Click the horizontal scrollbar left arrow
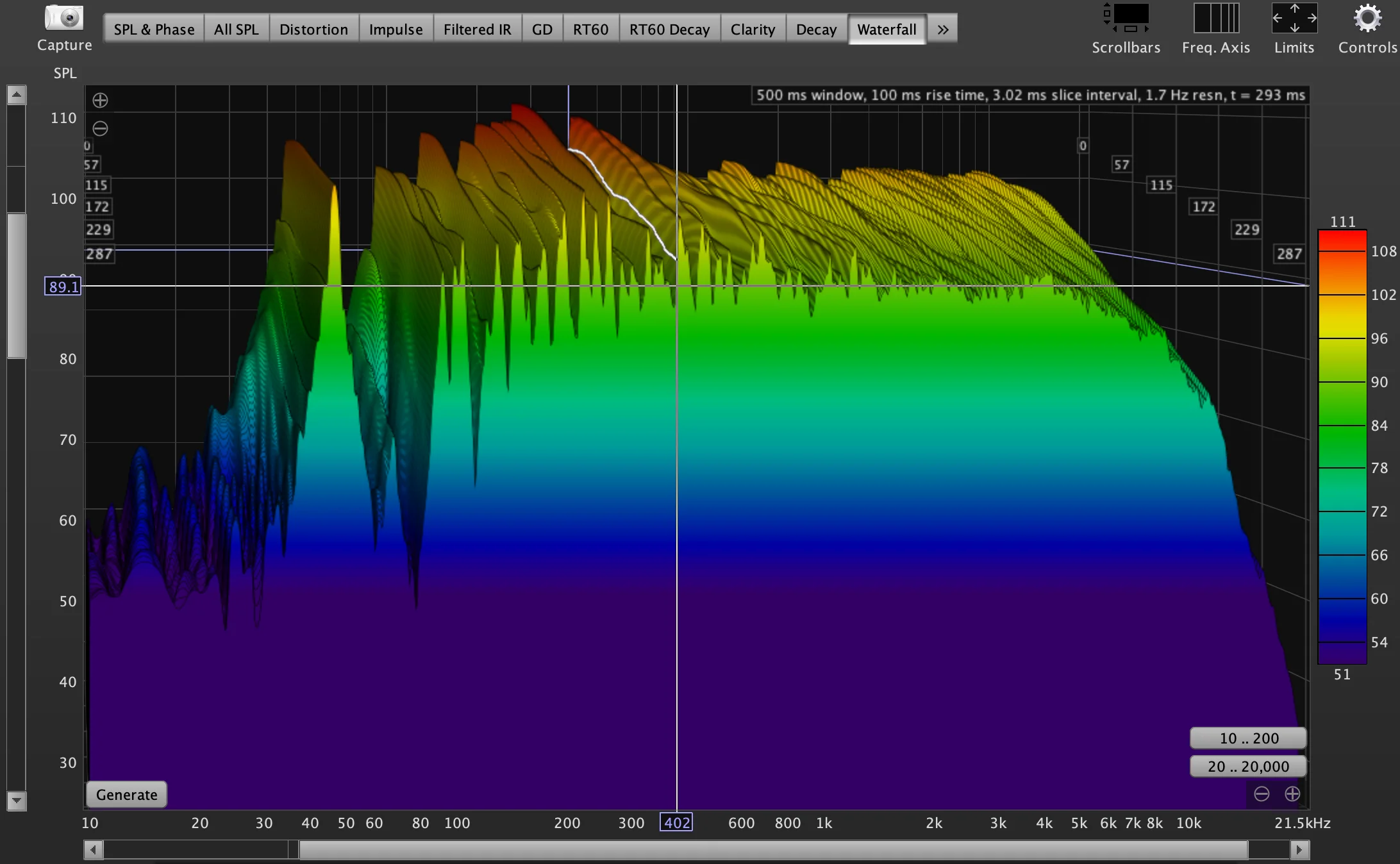 (94, 850)
